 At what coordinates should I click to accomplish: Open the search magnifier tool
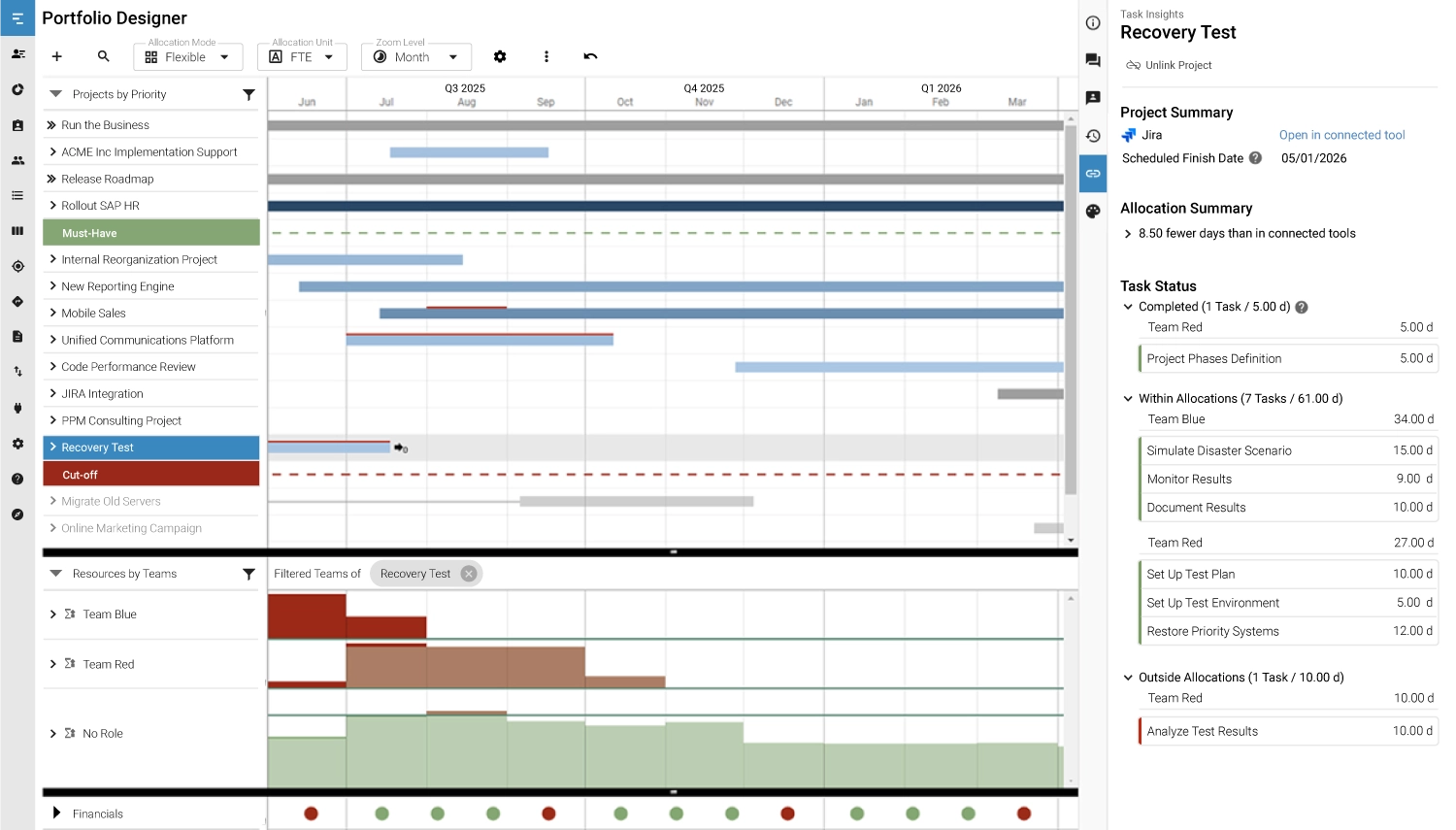coord(104,57)
